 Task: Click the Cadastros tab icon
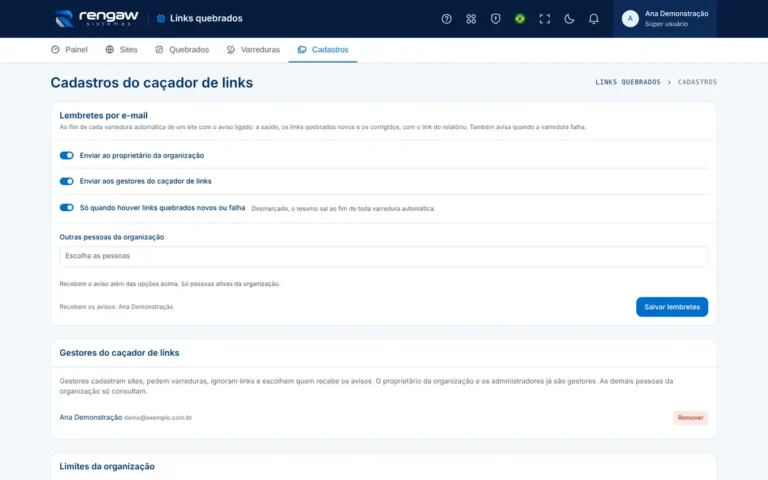[302, 49]
